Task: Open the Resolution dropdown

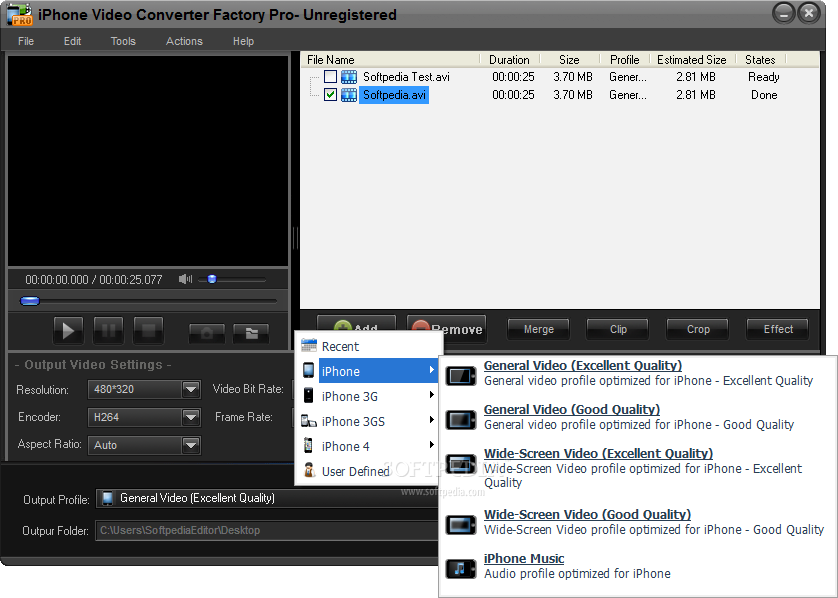Action: pyautogui.click(x=191, y=389)
